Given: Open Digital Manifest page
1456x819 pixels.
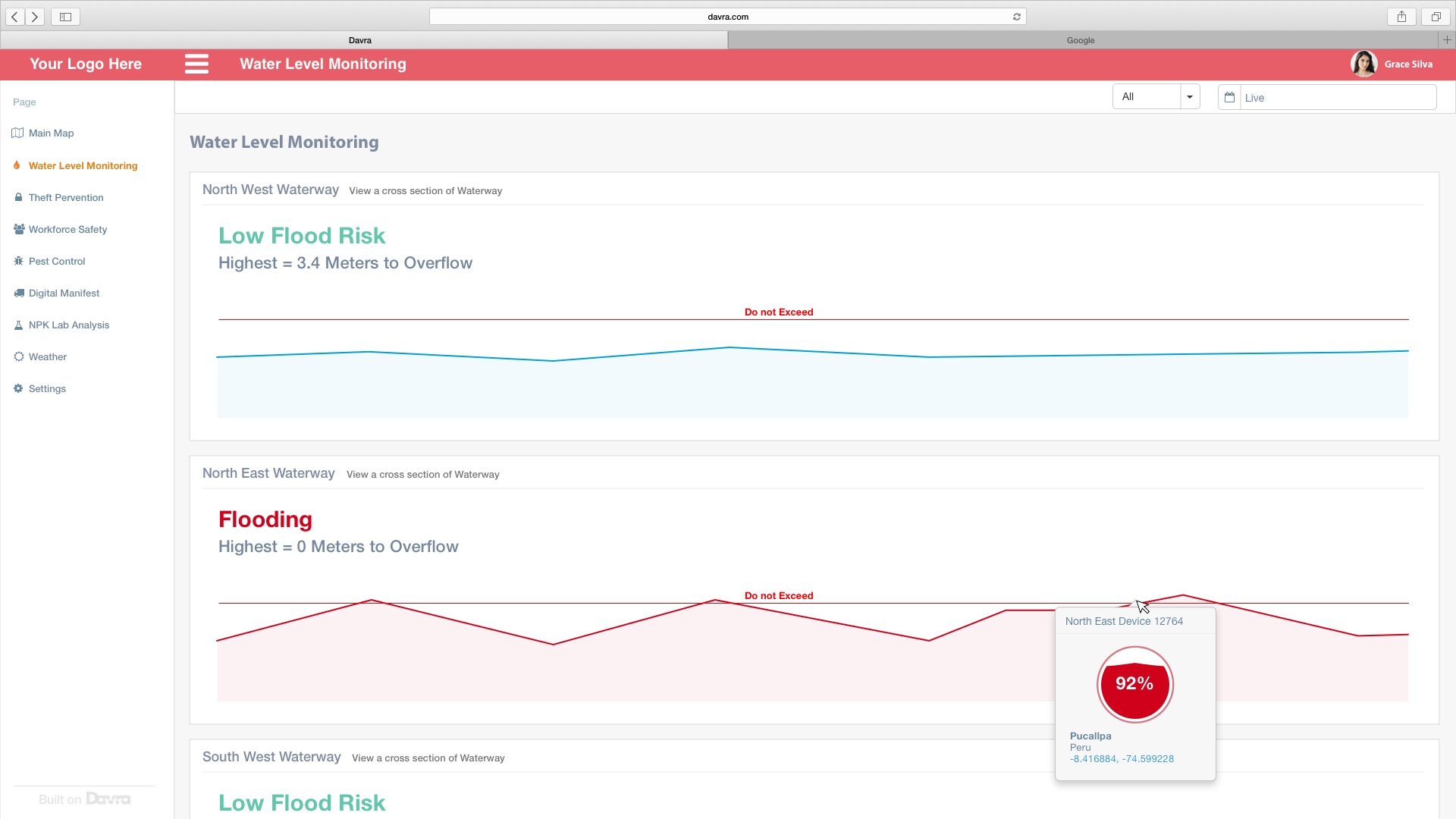Looking at the screenshot, I should click(x=64, y=293).
